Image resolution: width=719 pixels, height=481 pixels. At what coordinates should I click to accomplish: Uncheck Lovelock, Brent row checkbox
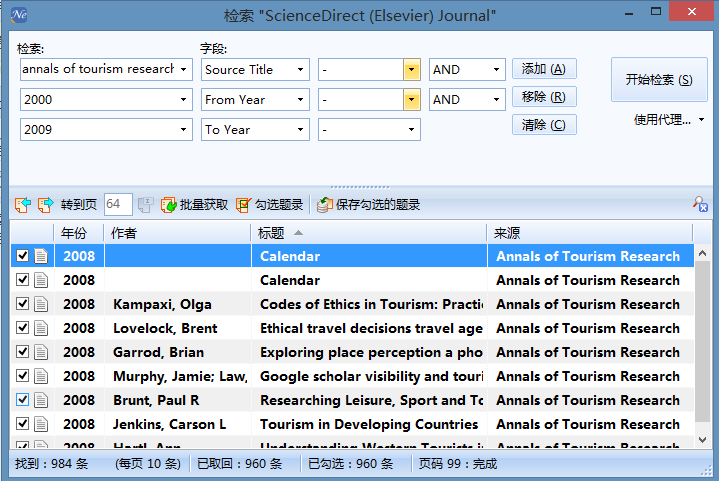pos(22,327)
